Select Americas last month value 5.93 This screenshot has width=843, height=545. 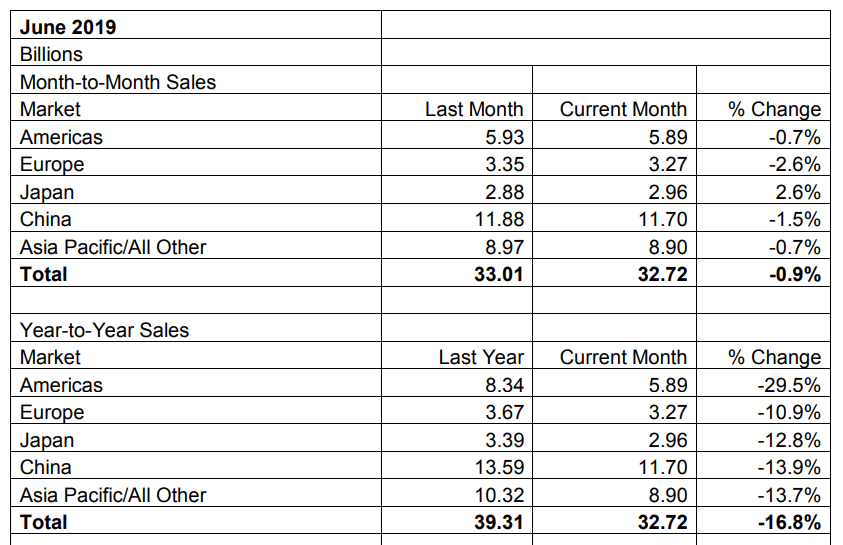(504, 137)
